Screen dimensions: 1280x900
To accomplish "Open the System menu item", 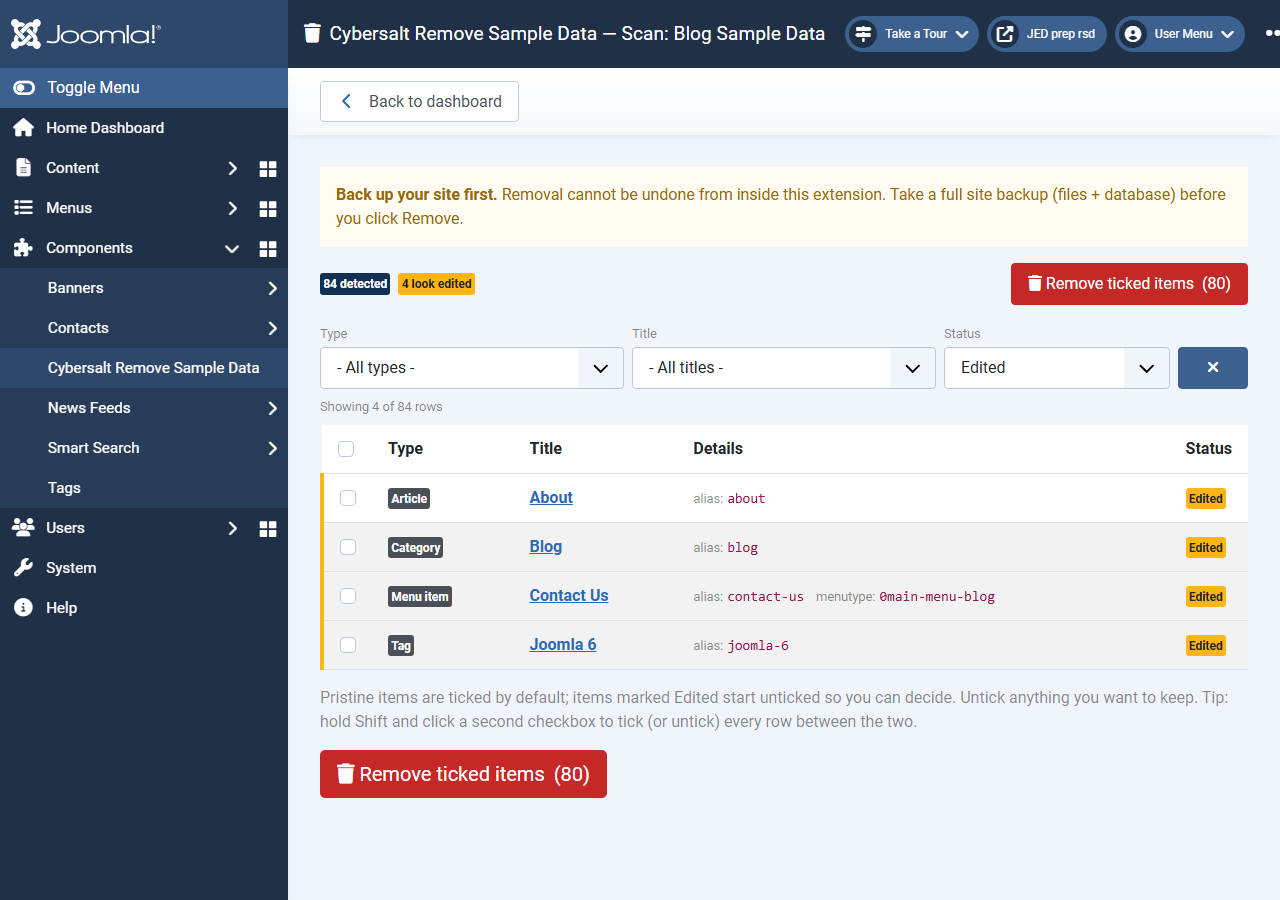I will tap(144, 568).
